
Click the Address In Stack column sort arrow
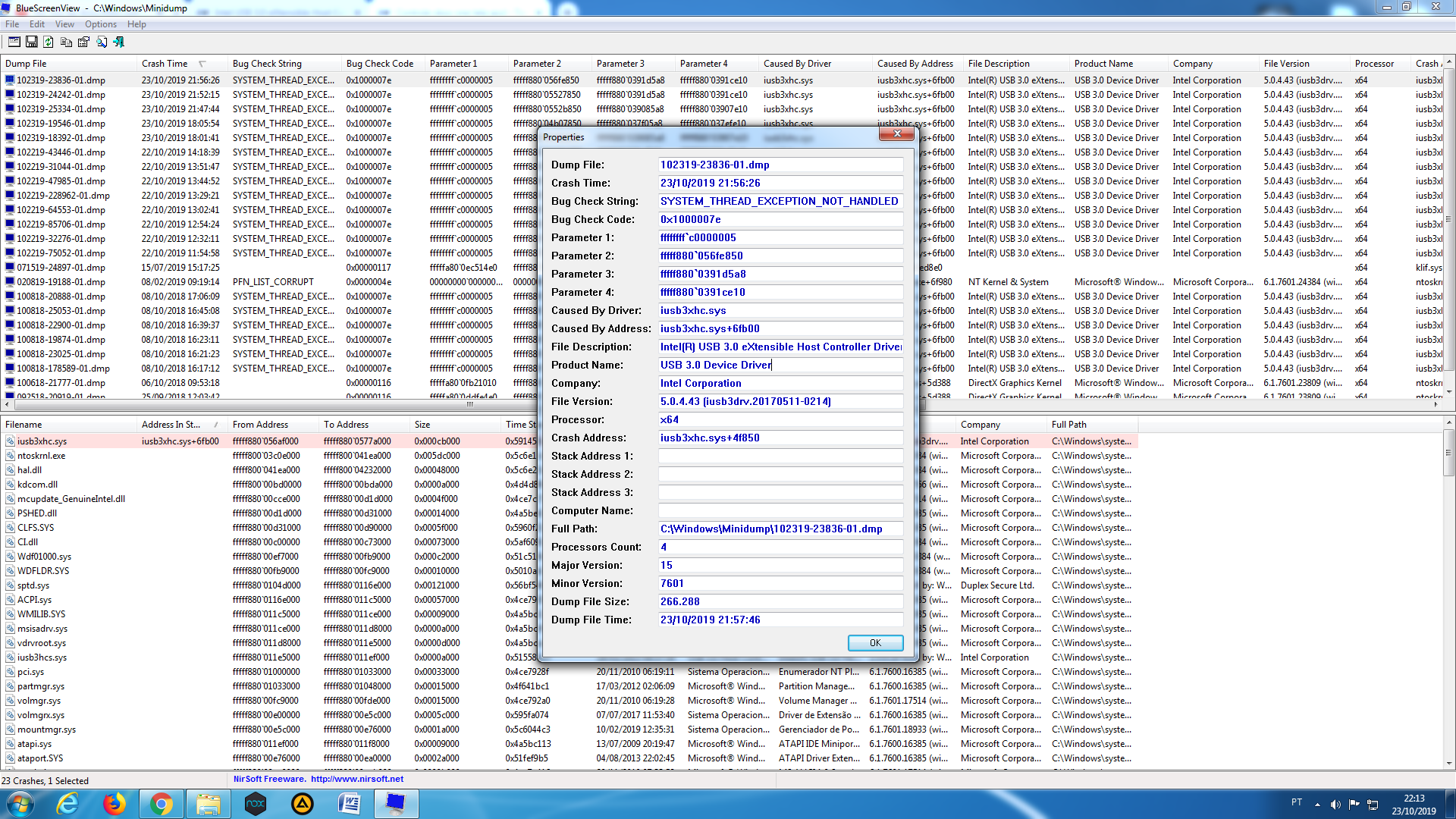pyautogui.click(x=217, y=425)
